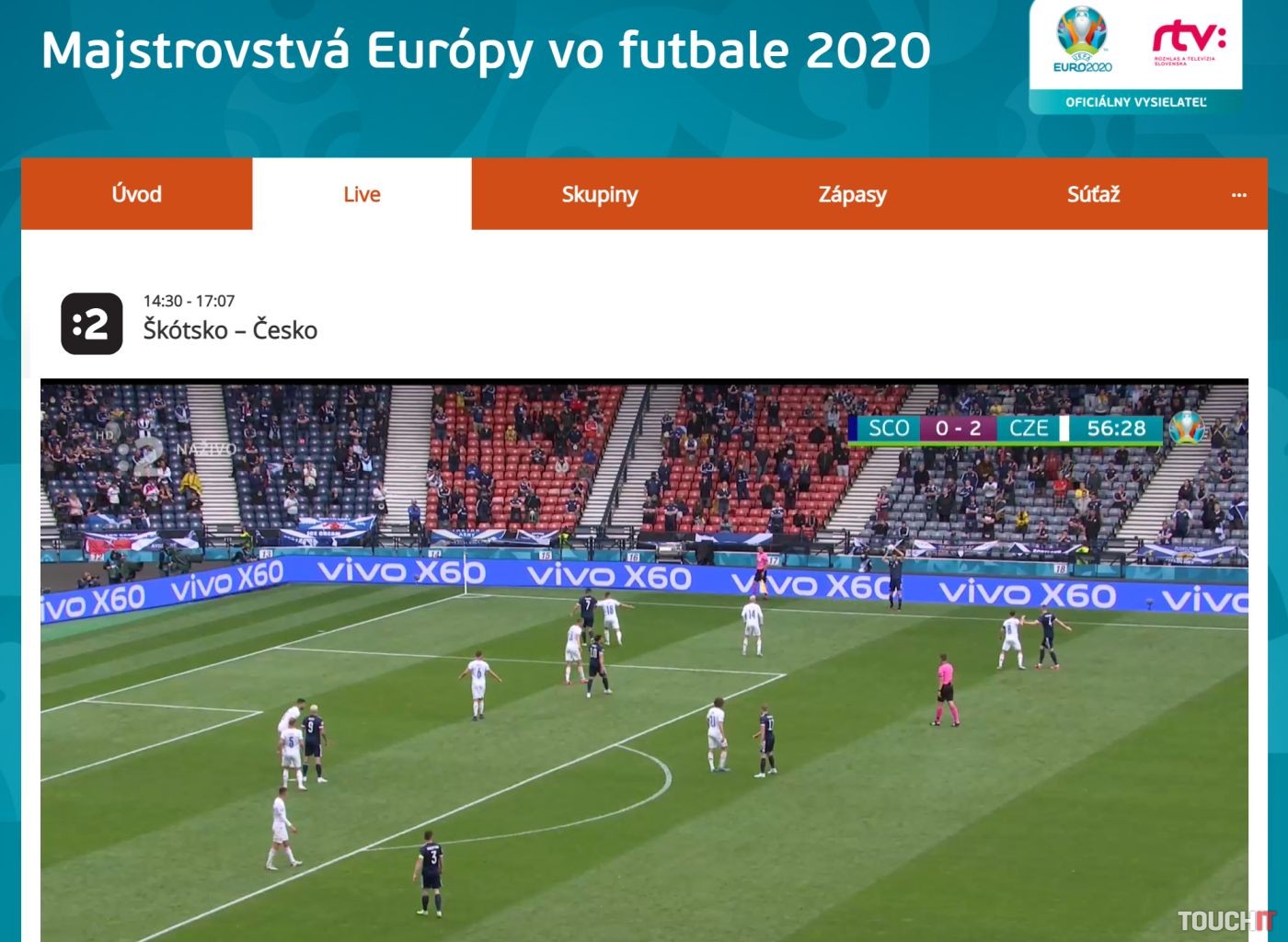The image size is (1288, 942).
Task: Expand the three-dot more menu
Action: pyautogui.click(x=1238, y=194)
